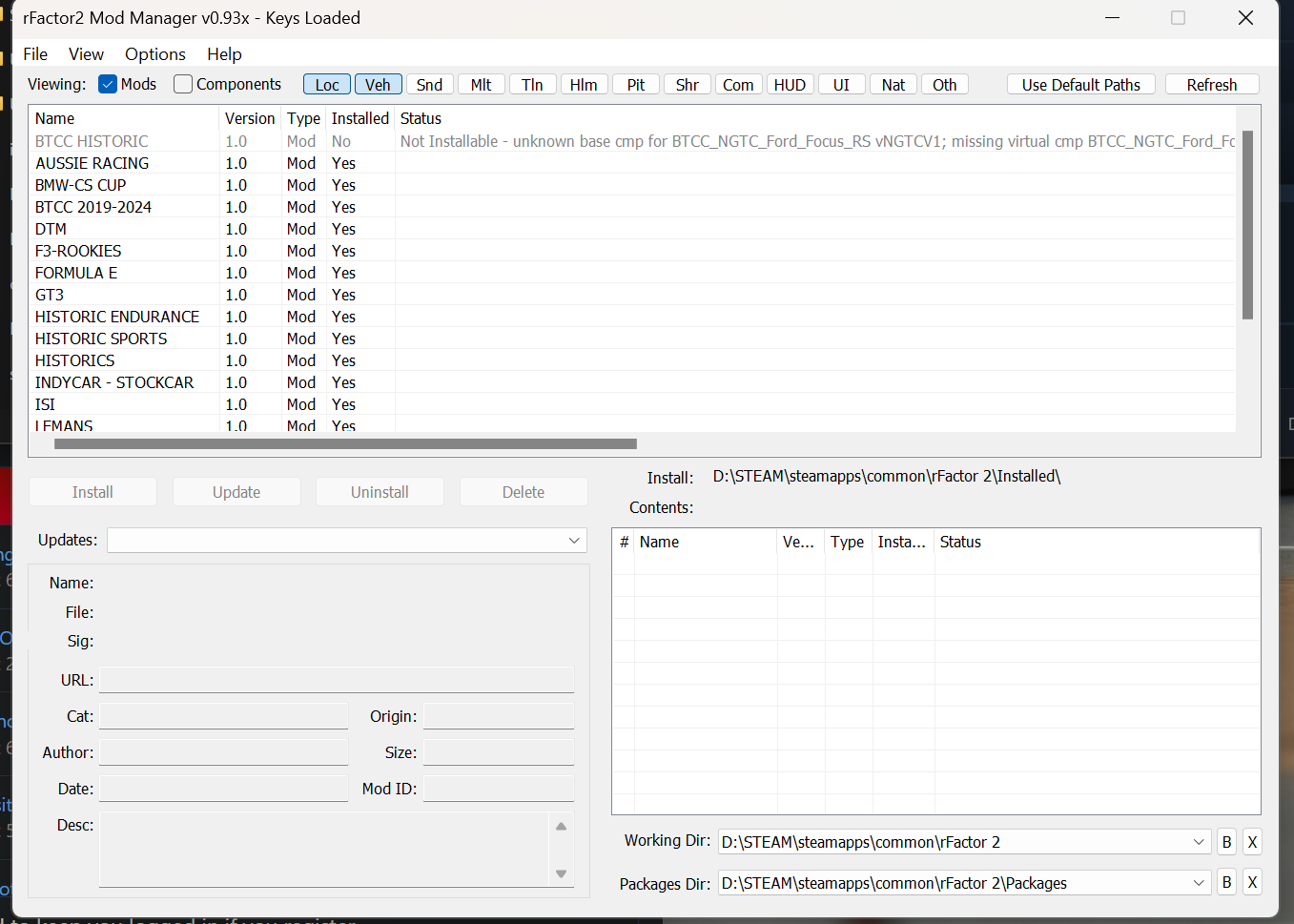Screen dimensions: 1294x924
Task: Toggle the Oth filter button
Action: click(944, 85)
